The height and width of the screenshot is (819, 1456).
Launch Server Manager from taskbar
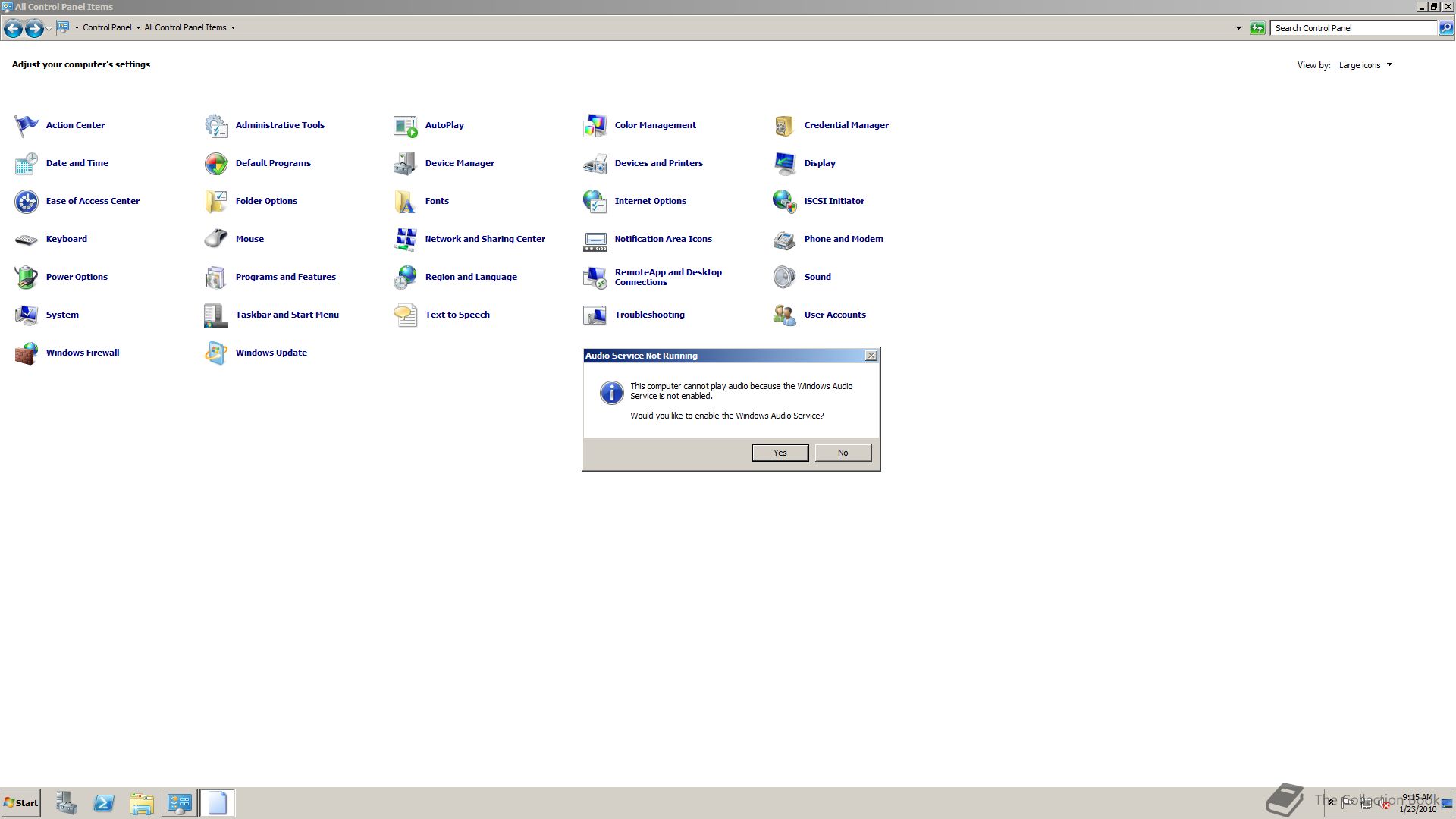66,803
